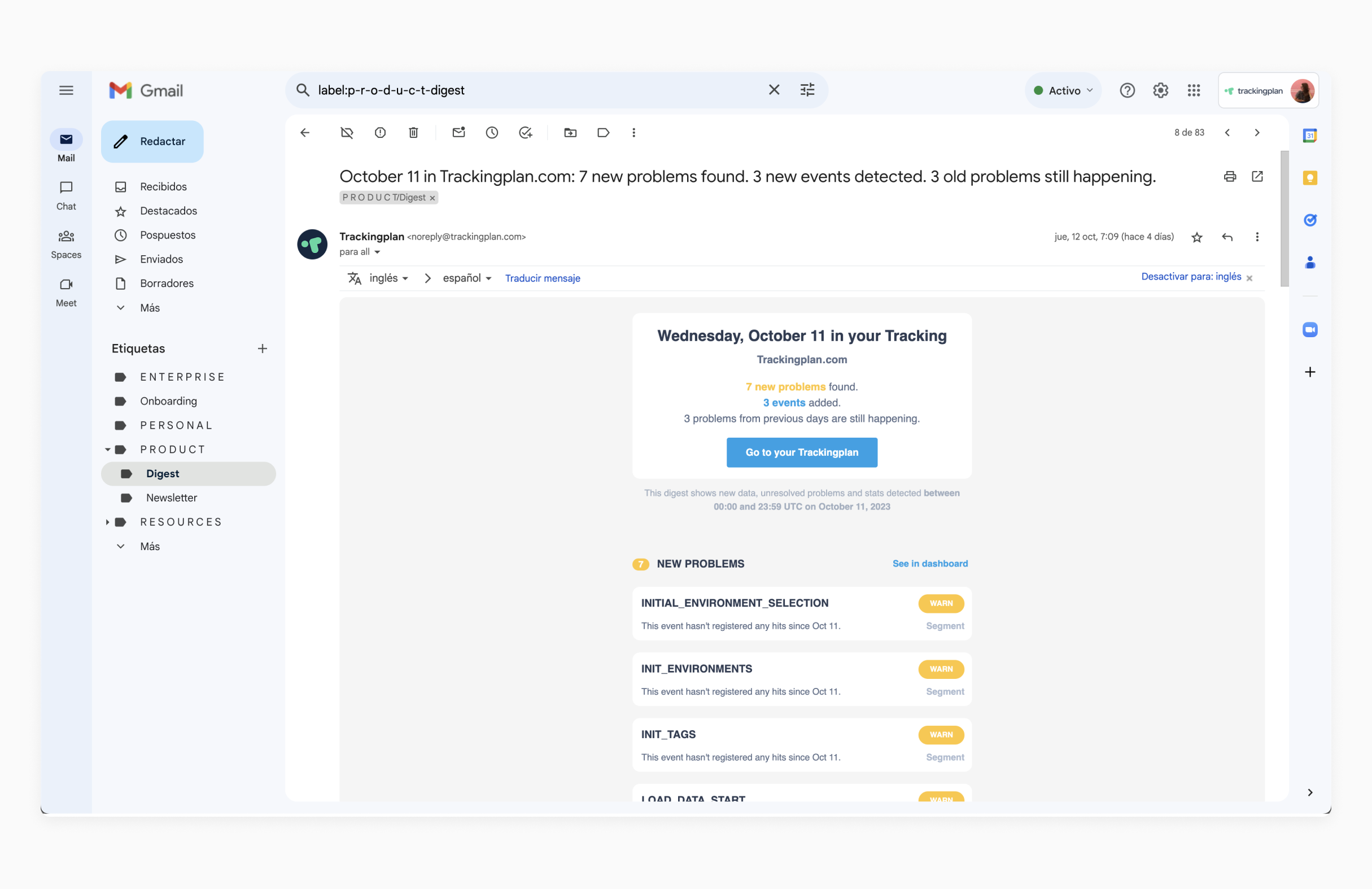This screenshot has height=889, width=1372.
Task: Delete the email with trash icon
Action: pos(413,133)
